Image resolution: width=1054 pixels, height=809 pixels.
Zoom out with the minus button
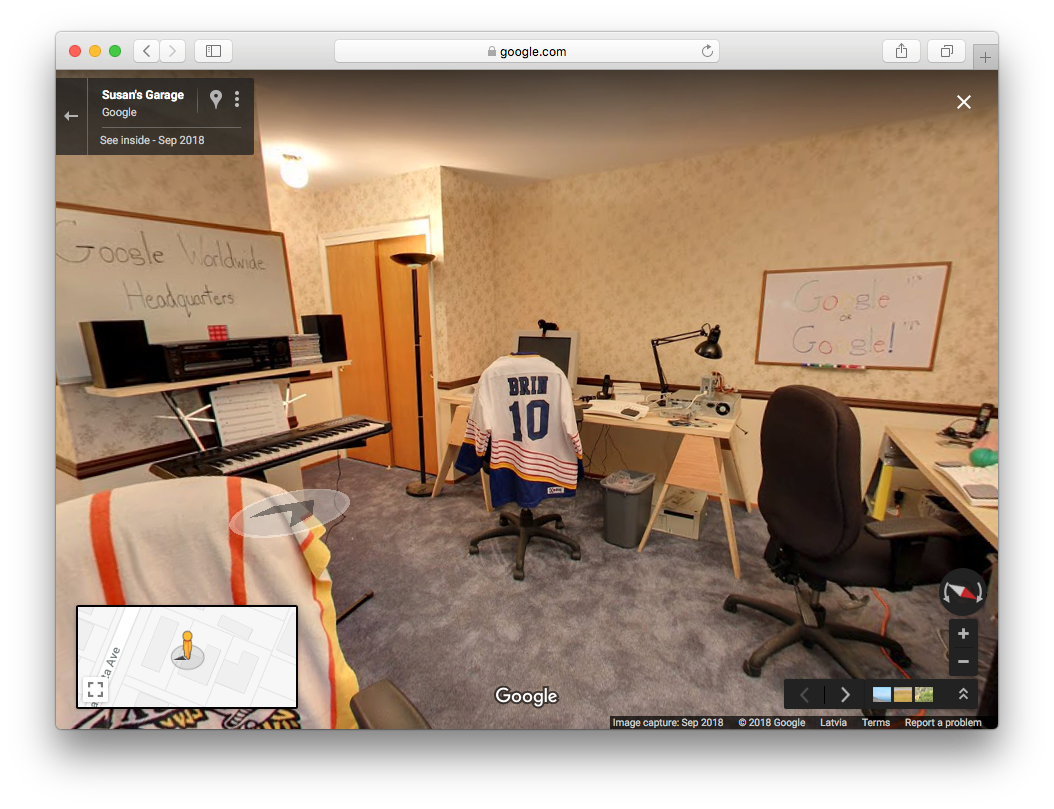click(963, 661)
